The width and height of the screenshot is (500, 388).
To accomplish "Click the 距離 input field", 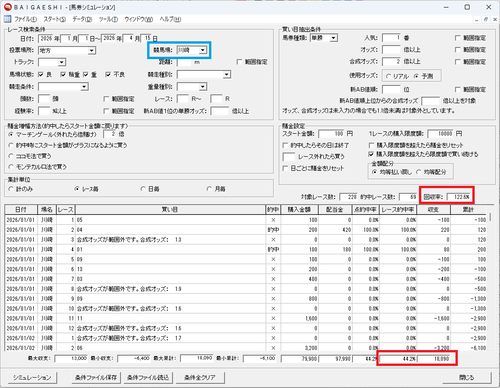I will [x=184, y=62].
